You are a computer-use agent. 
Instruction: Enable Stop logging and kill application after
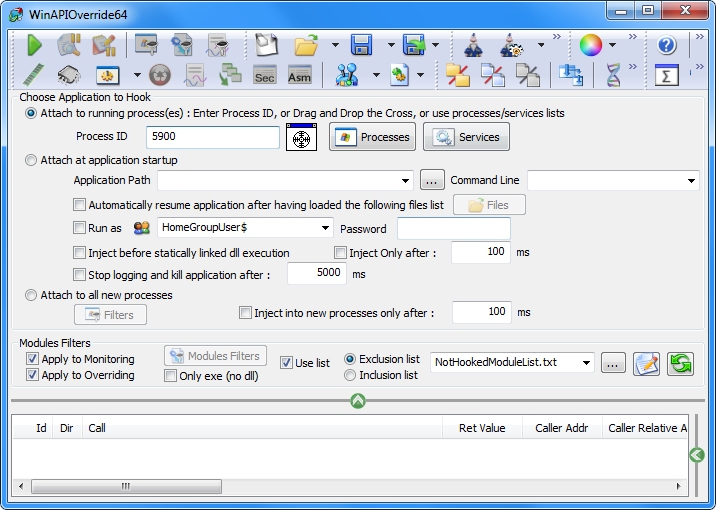(x=79, y=274)
